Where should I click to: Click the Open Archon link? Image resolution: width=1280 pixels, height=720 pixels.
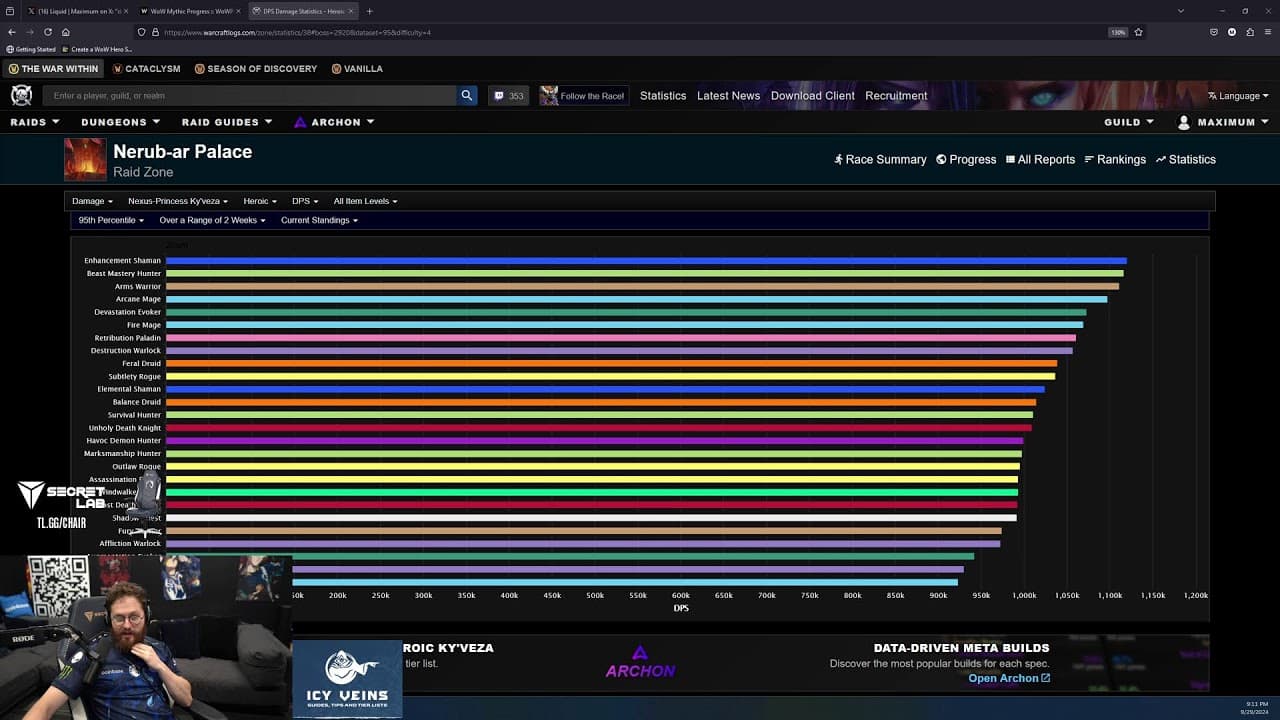(1009, 678)
